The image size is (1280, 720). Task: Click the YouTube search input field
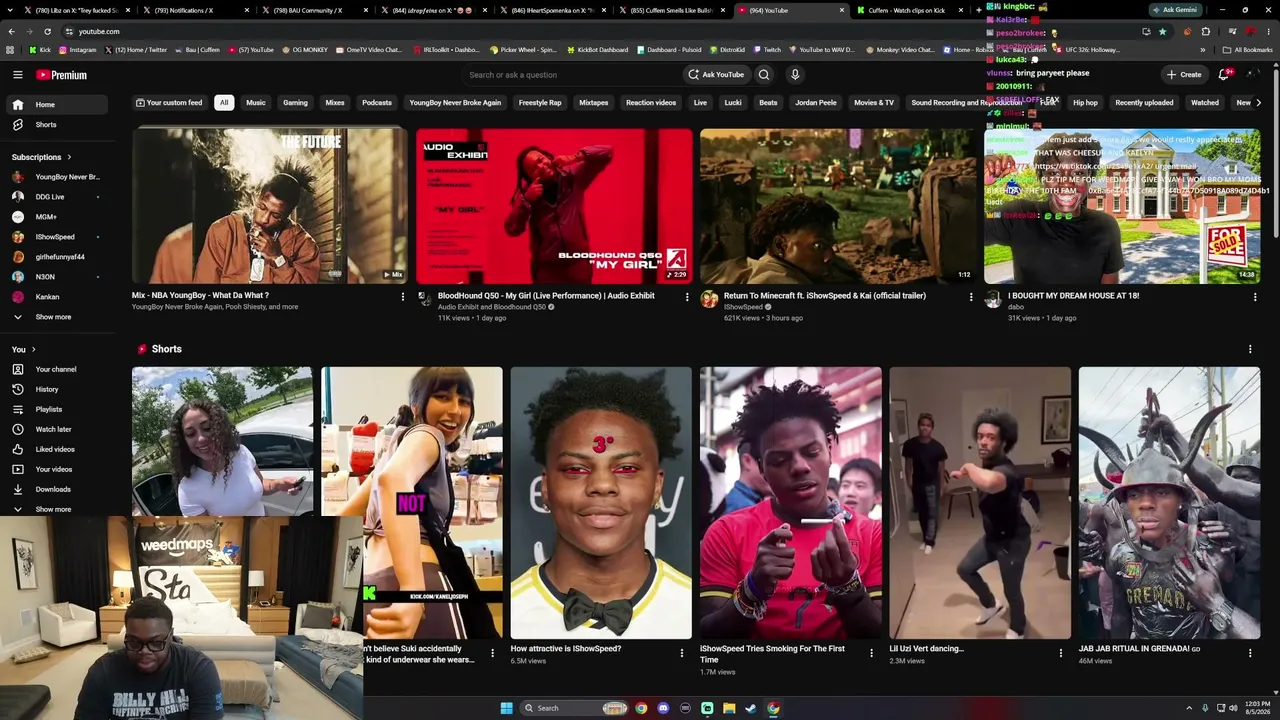(570, 75)
